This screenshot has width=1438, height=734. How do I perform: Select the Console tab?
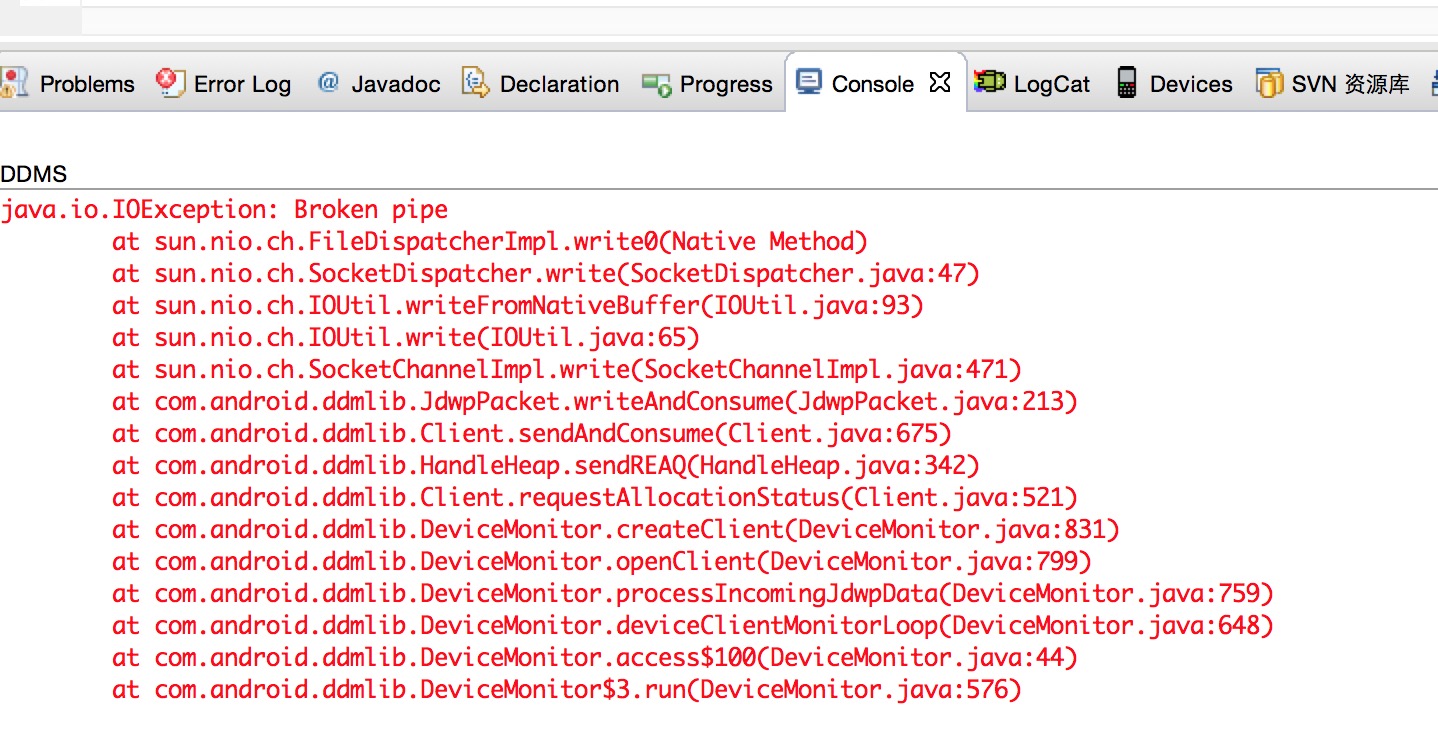pyautogui.click(x=872, y=85)
